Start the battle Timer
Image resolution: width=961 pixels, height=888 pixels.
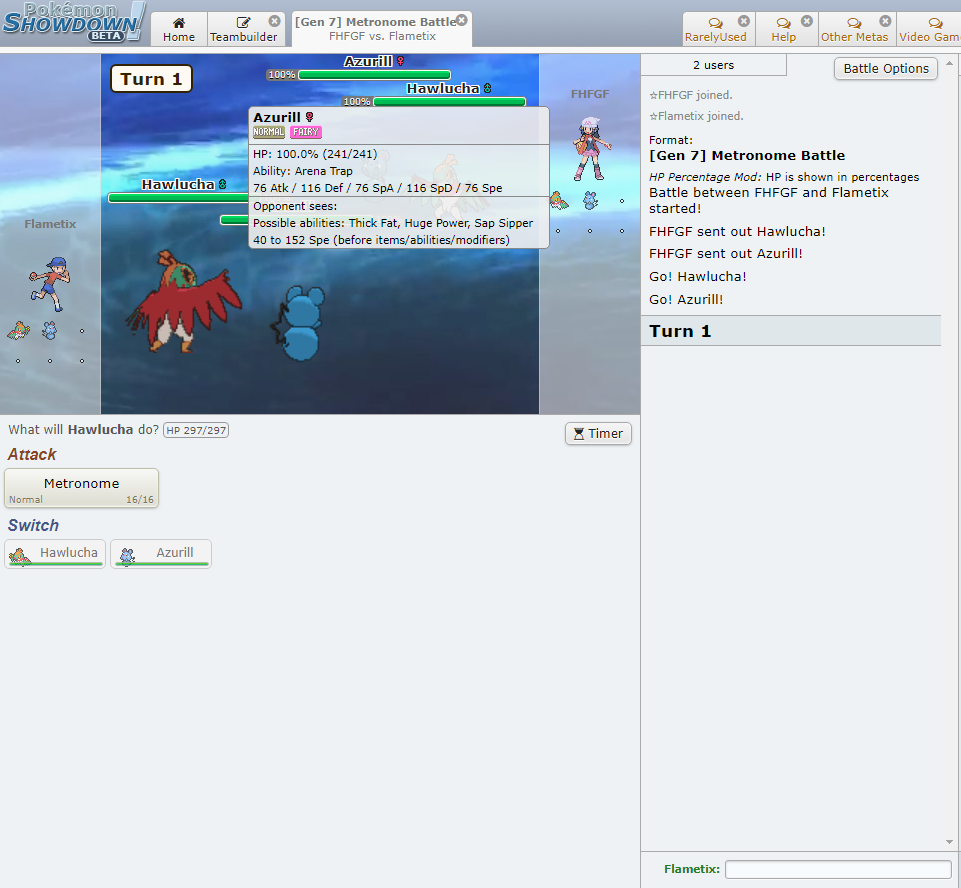click(x=598, y=433)
